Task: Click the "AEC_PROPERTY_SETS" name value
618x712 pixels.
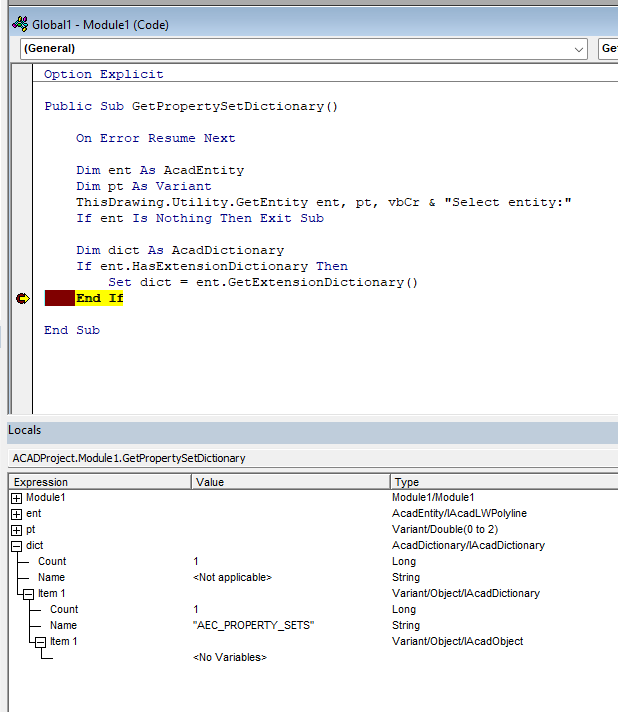Action: 254,625
